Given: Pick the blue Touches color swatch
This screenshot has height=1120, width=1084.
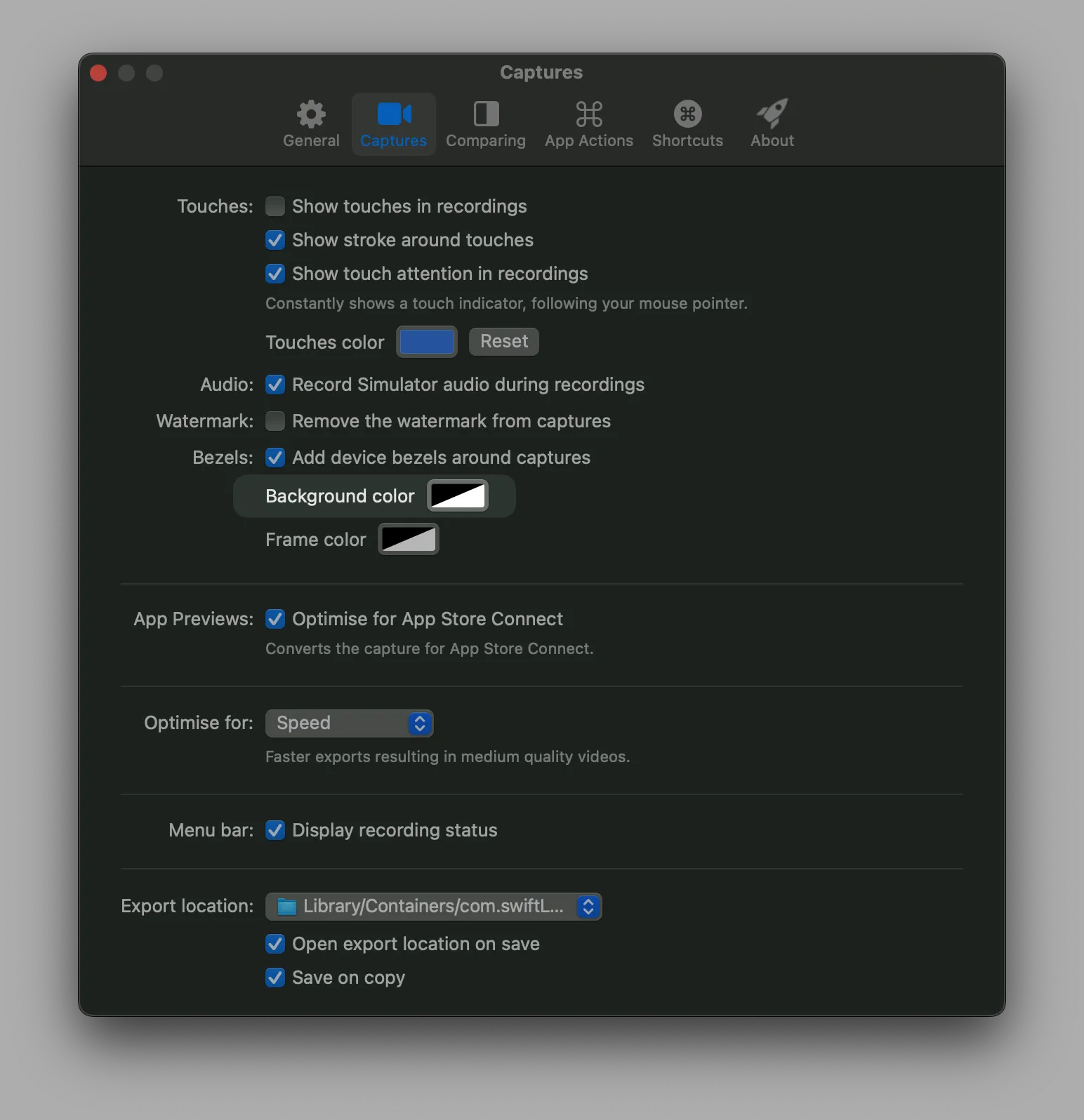Looking at the screenshot, I should click(427, 342).
